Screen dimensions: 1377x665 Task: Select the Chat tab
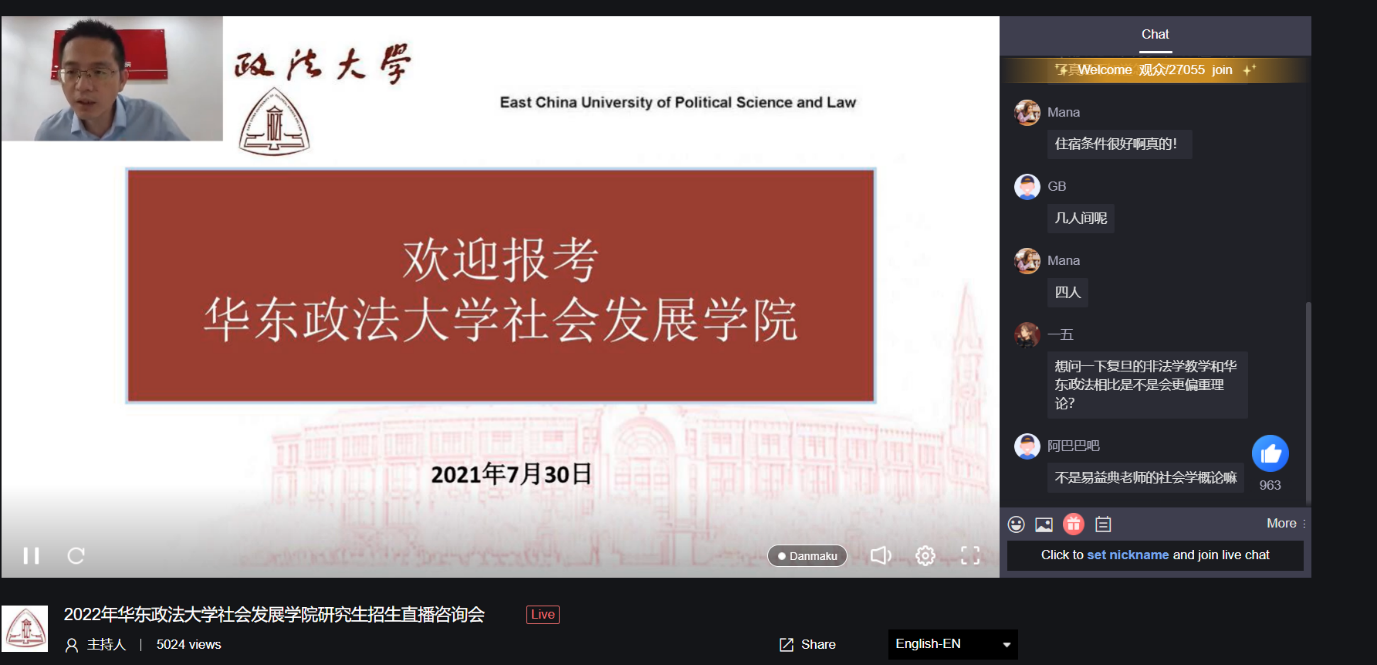(x=1155, y=34)
